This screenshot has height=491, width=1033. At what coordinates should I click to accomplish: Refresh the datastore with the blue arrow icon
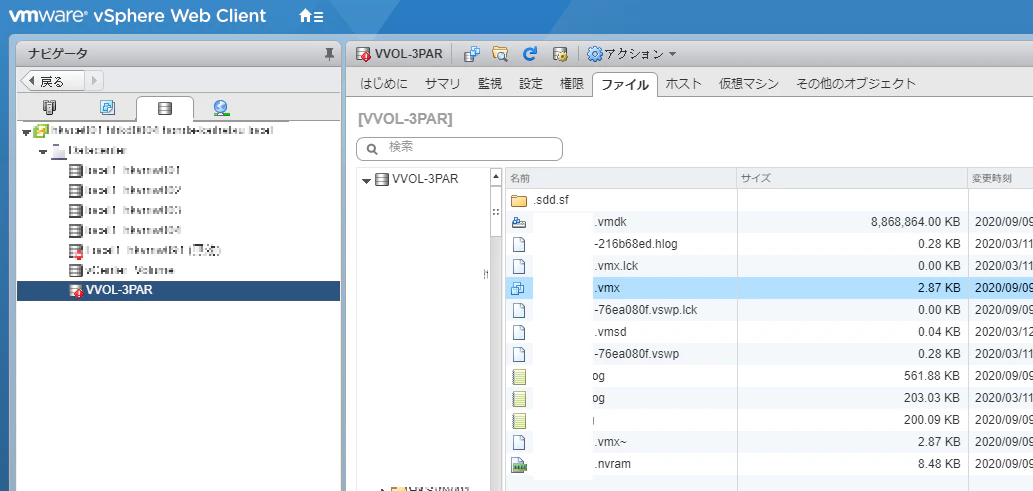coord(530,54)
